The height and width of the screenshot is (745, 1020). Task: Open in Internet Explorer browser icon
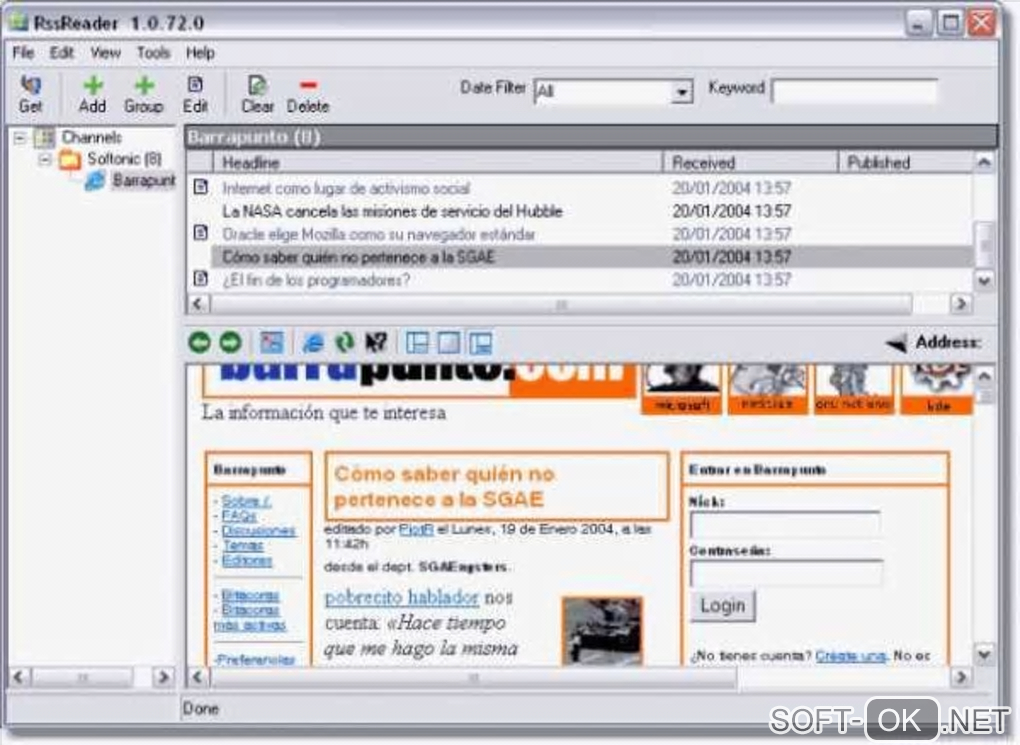pos(314,342)
